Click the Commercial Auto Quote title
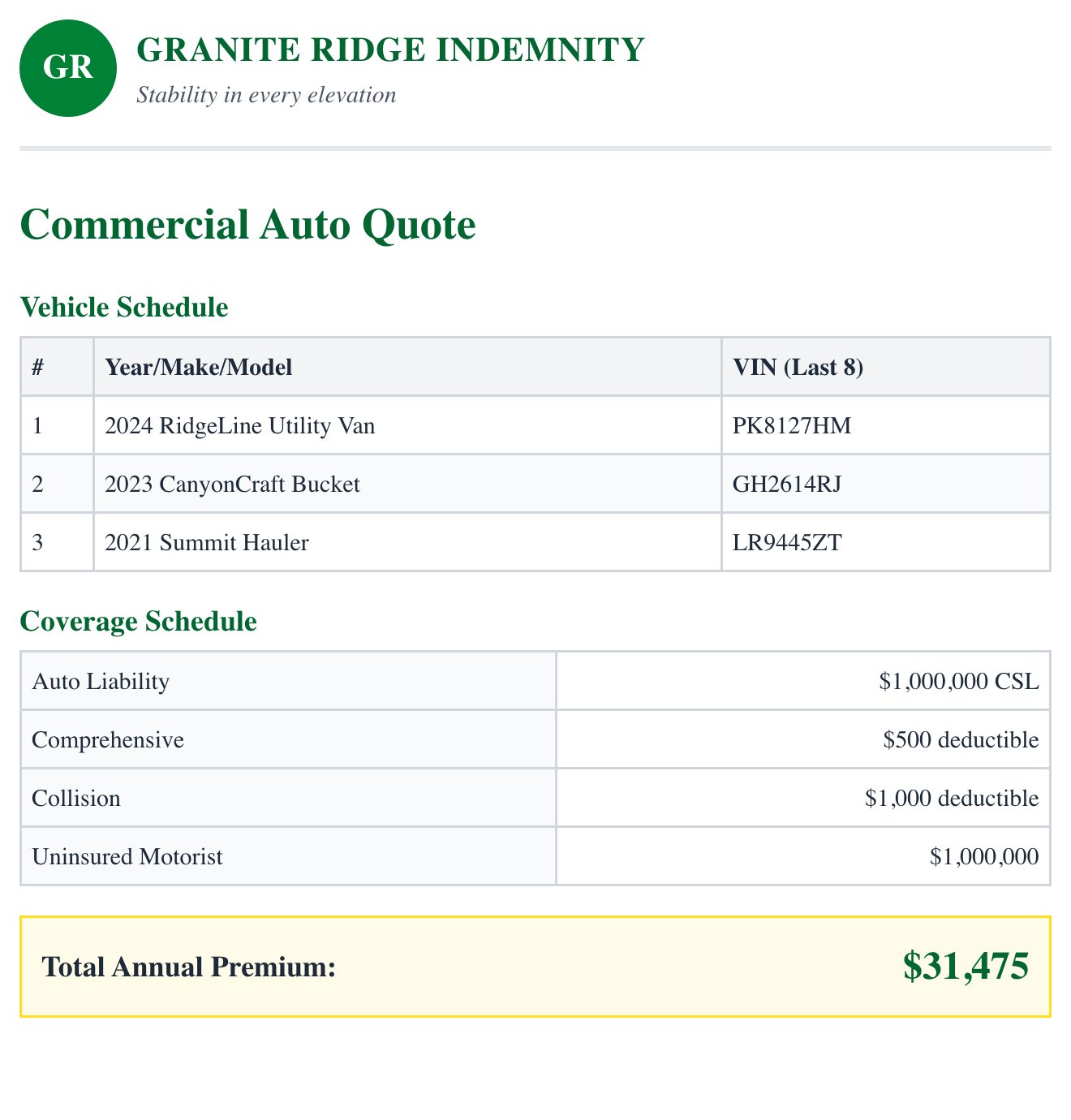The width and height of the screenshot is (1071, 1120). coord(247,225)
